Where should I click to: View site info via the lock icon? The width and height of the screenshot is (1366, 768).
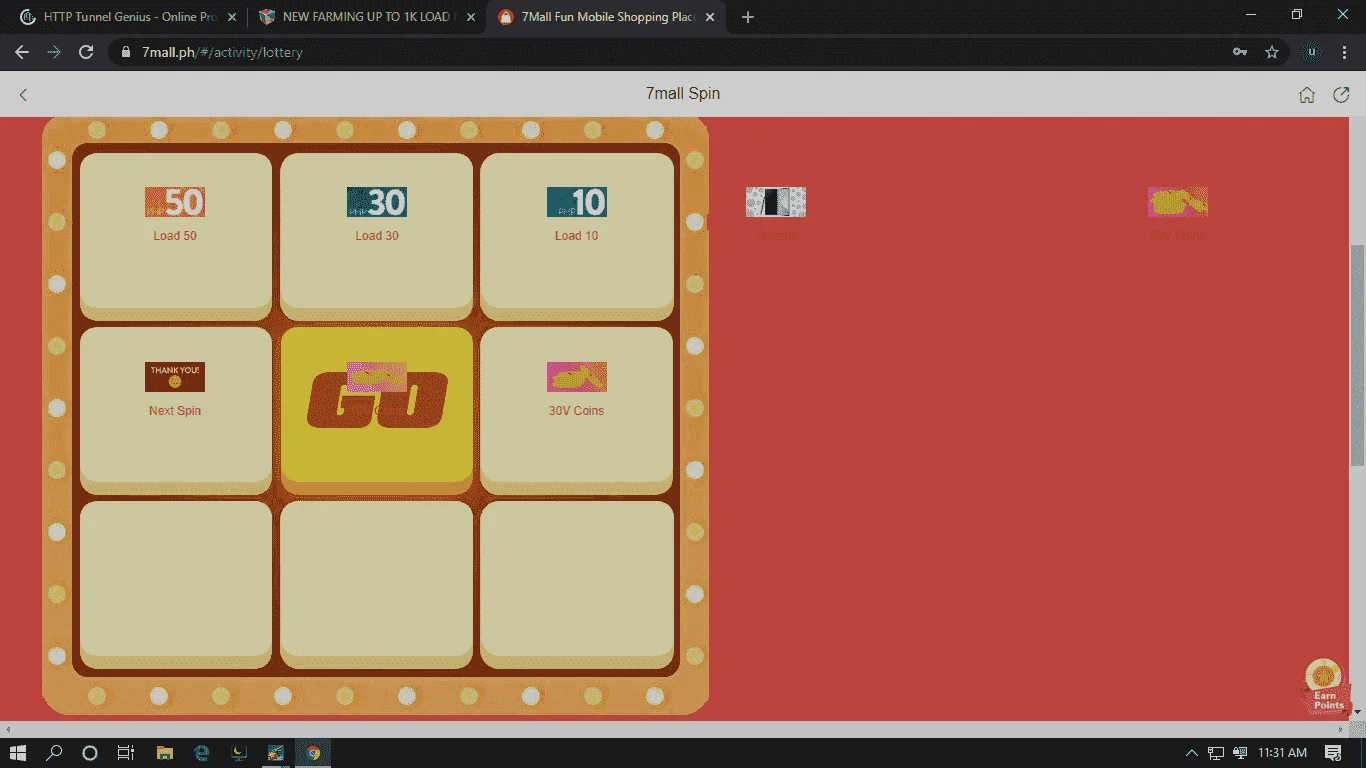click(126, 52)
